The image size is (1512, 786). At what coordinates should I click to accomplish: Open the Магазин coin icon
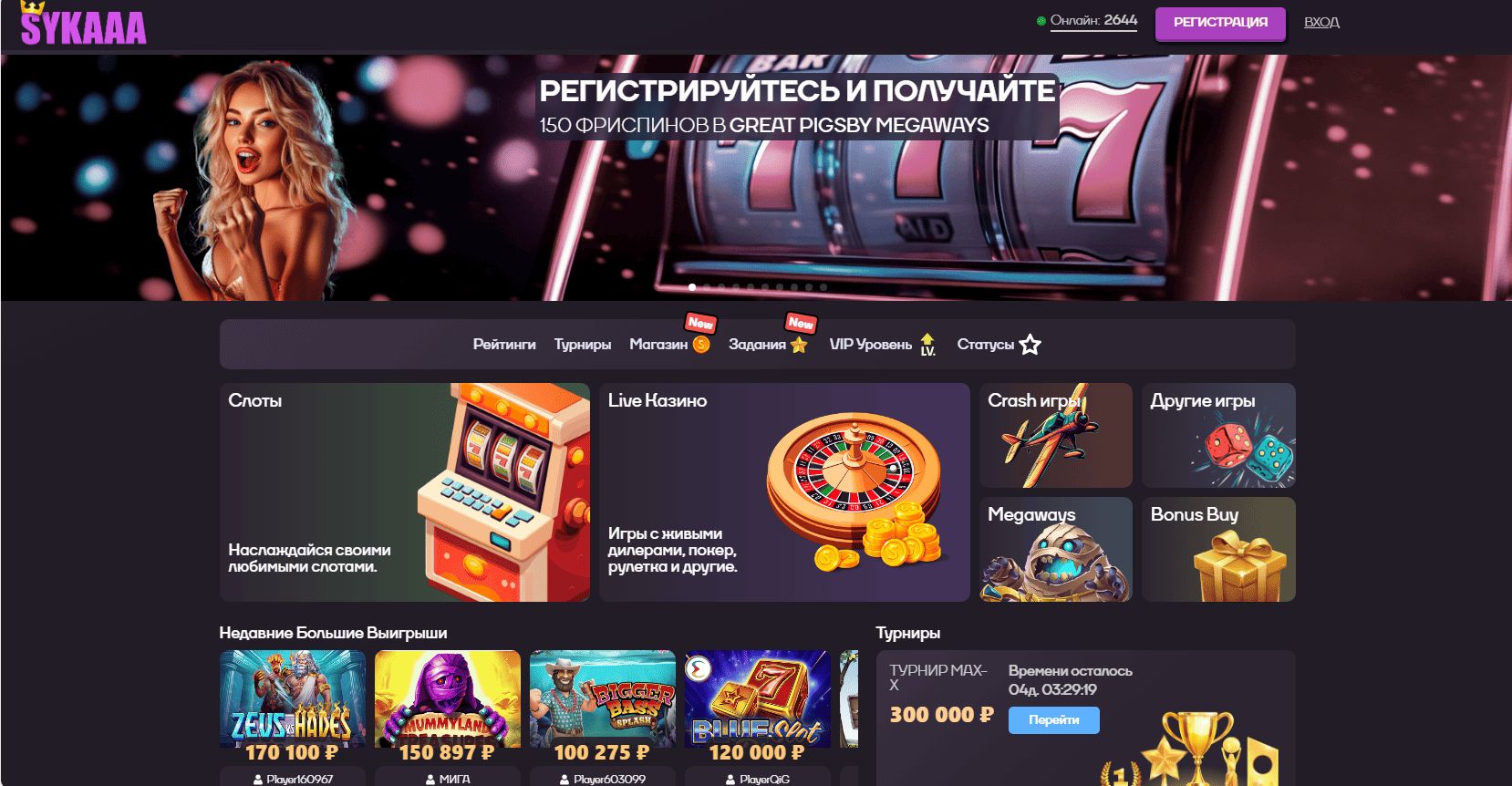[x=701, y=345]
